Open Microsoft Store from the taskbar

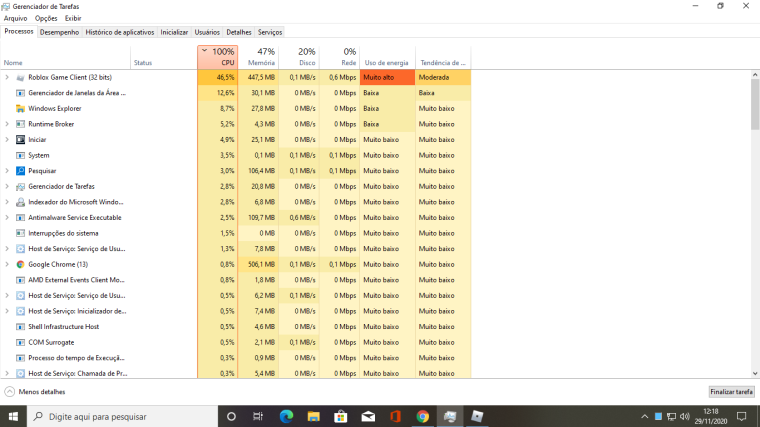(x=341, y=416)
